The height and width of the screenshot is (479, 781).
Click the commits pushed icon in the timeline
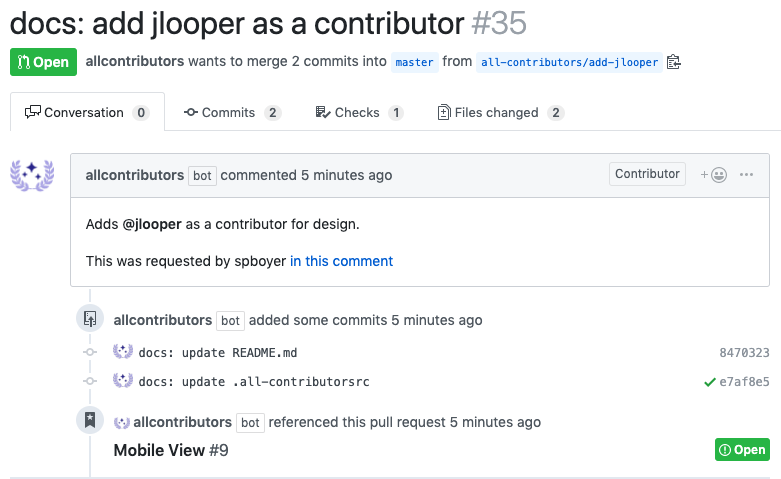click(90, 318)
